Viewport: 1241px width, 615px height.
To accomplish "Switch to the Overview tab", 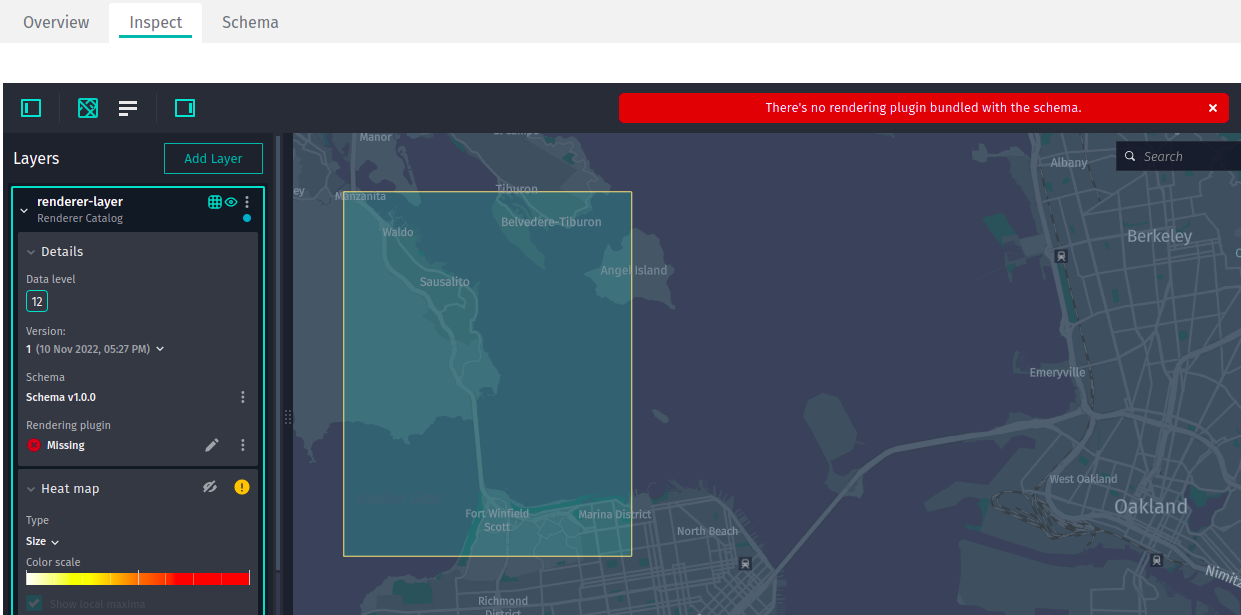I will pos(56,22).
